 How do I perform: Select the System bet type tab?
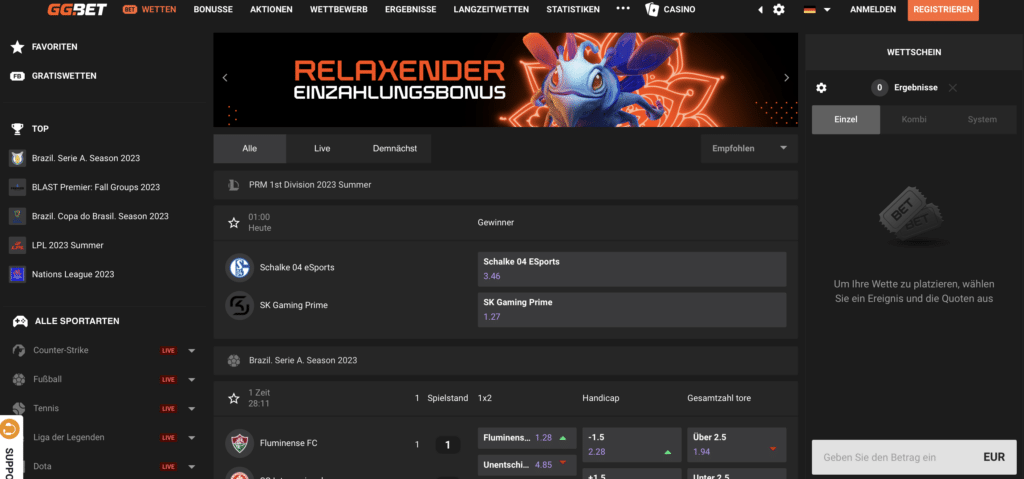click(x=982, y=120)
